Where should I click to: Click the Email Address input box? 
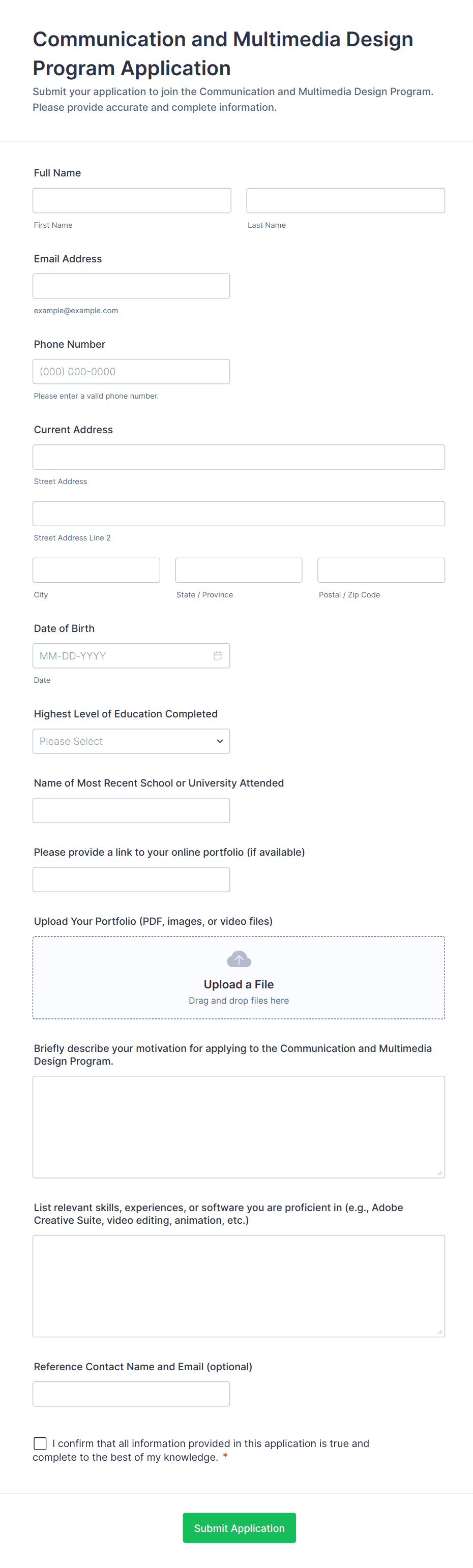[131, 286]
